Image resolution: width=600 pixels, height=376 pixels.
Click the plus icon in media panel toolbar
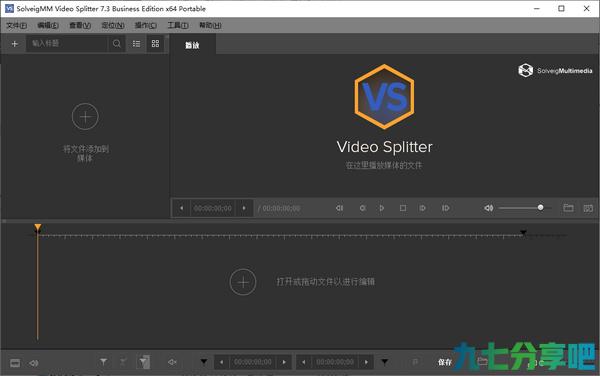pos(15,44)
